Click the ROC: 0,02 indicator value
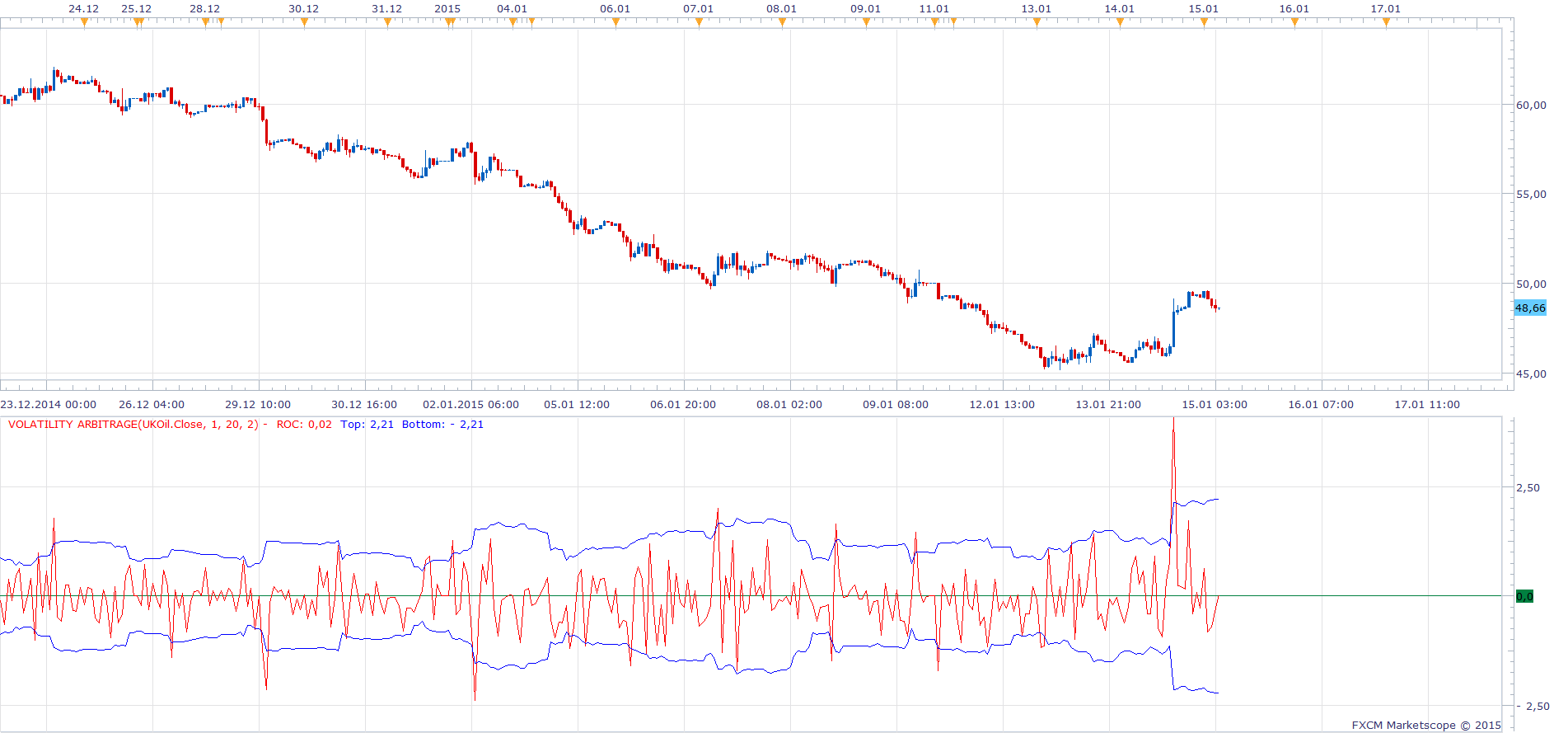This screenshot has height=733, width=1568. pos(304,425)
